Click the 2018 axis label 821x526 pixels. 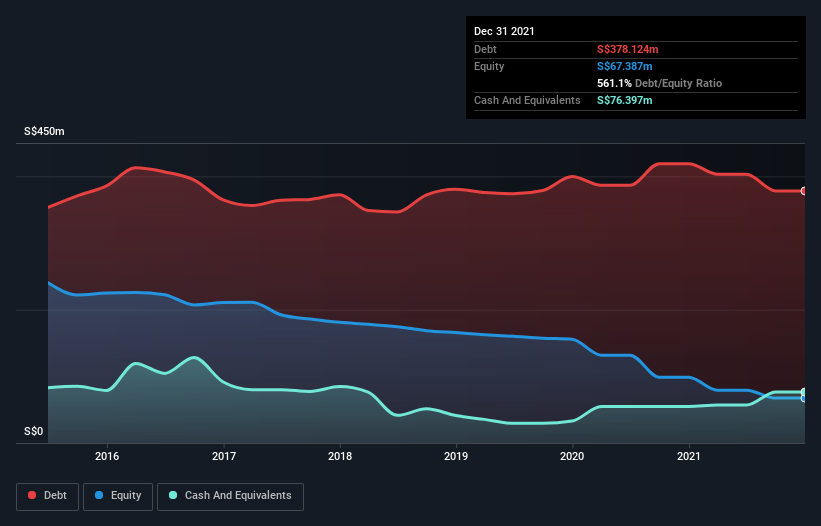coord(340,456)
